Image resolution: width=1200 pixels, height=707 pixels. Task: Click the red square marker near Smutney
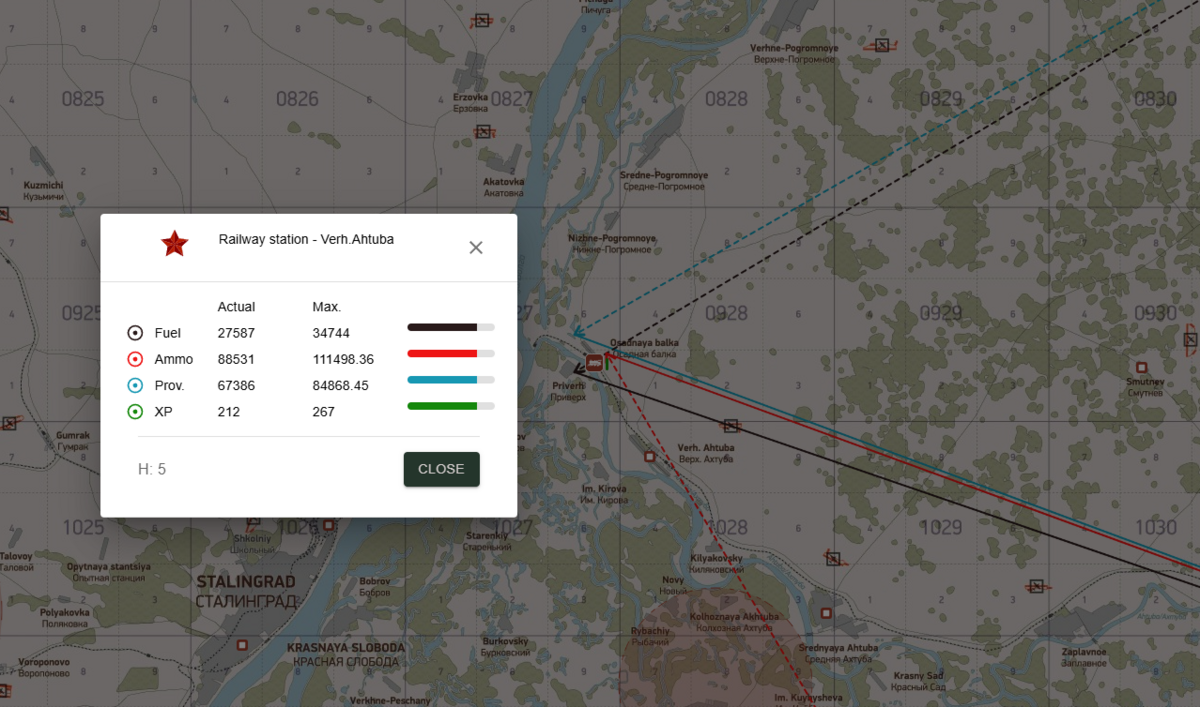pos(1140,367)
